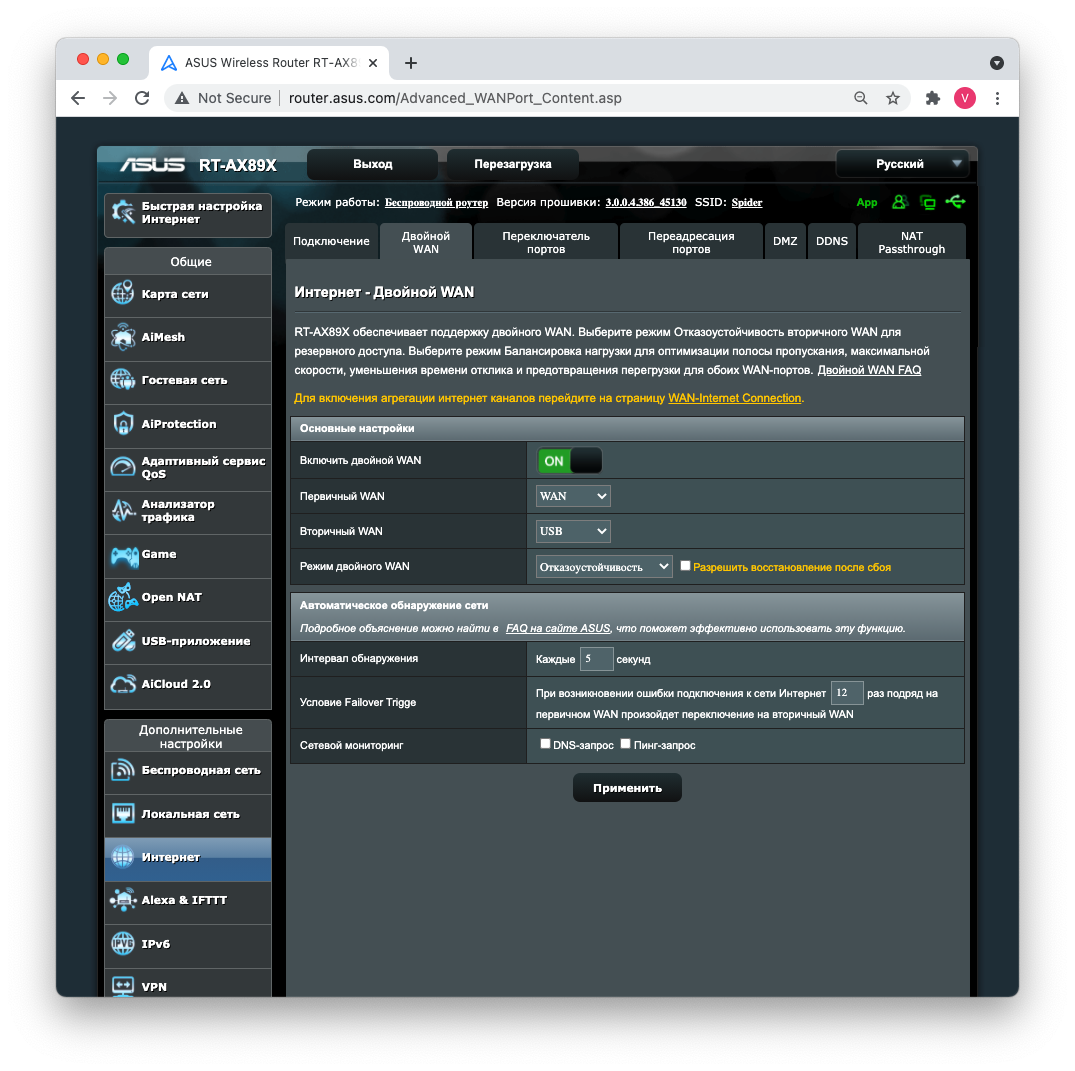This screenshot has width=1075, height=1071.
Task: Switch to the Переадресация портов tab
Action: coord(691,242)
